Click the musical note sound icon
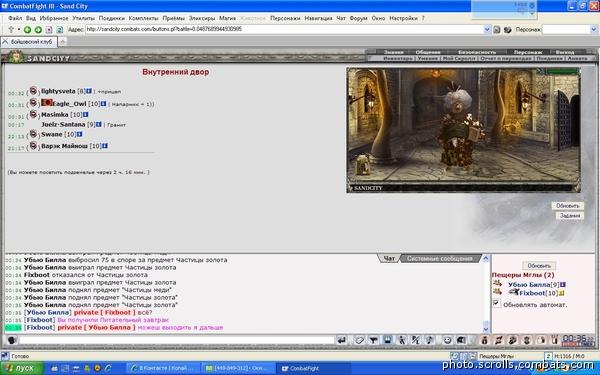Viewport: 600px width, 375px height. click(x=430, y=340)
